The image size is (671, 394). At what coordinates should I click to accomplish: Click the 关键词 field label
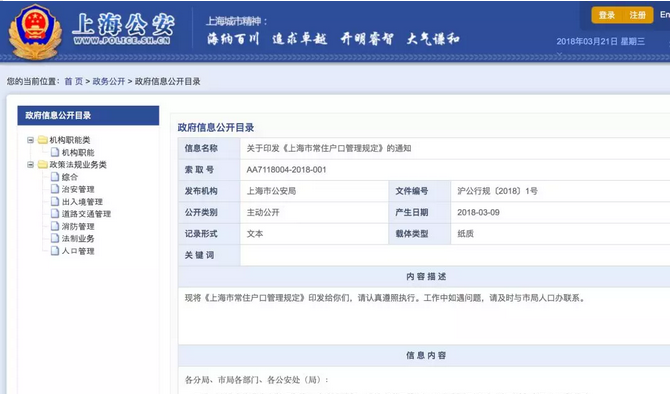pos(199,255)
